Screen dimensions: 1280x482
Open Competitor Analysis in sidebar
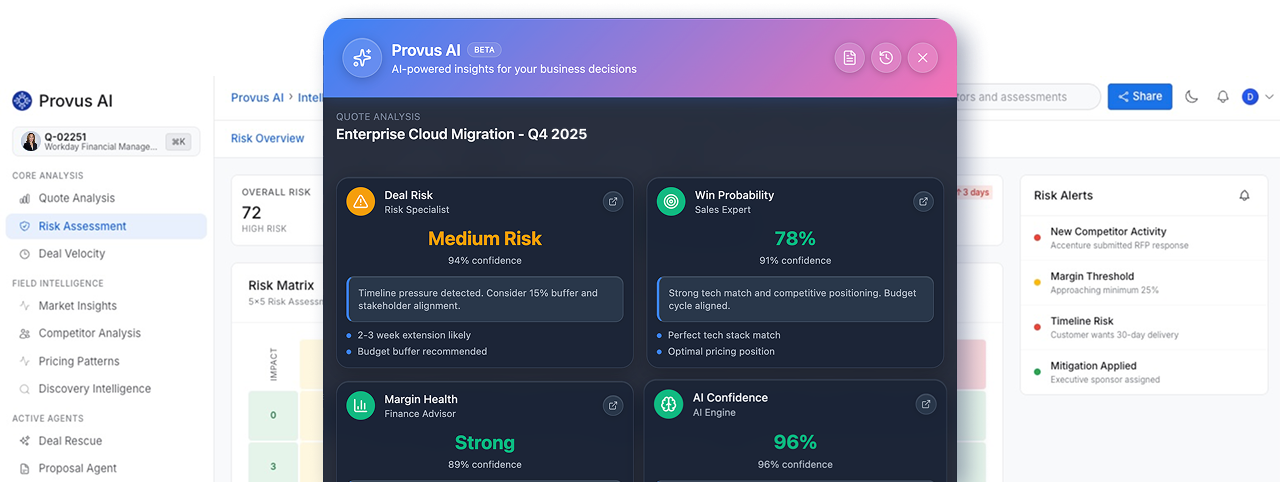click(90, 334)
